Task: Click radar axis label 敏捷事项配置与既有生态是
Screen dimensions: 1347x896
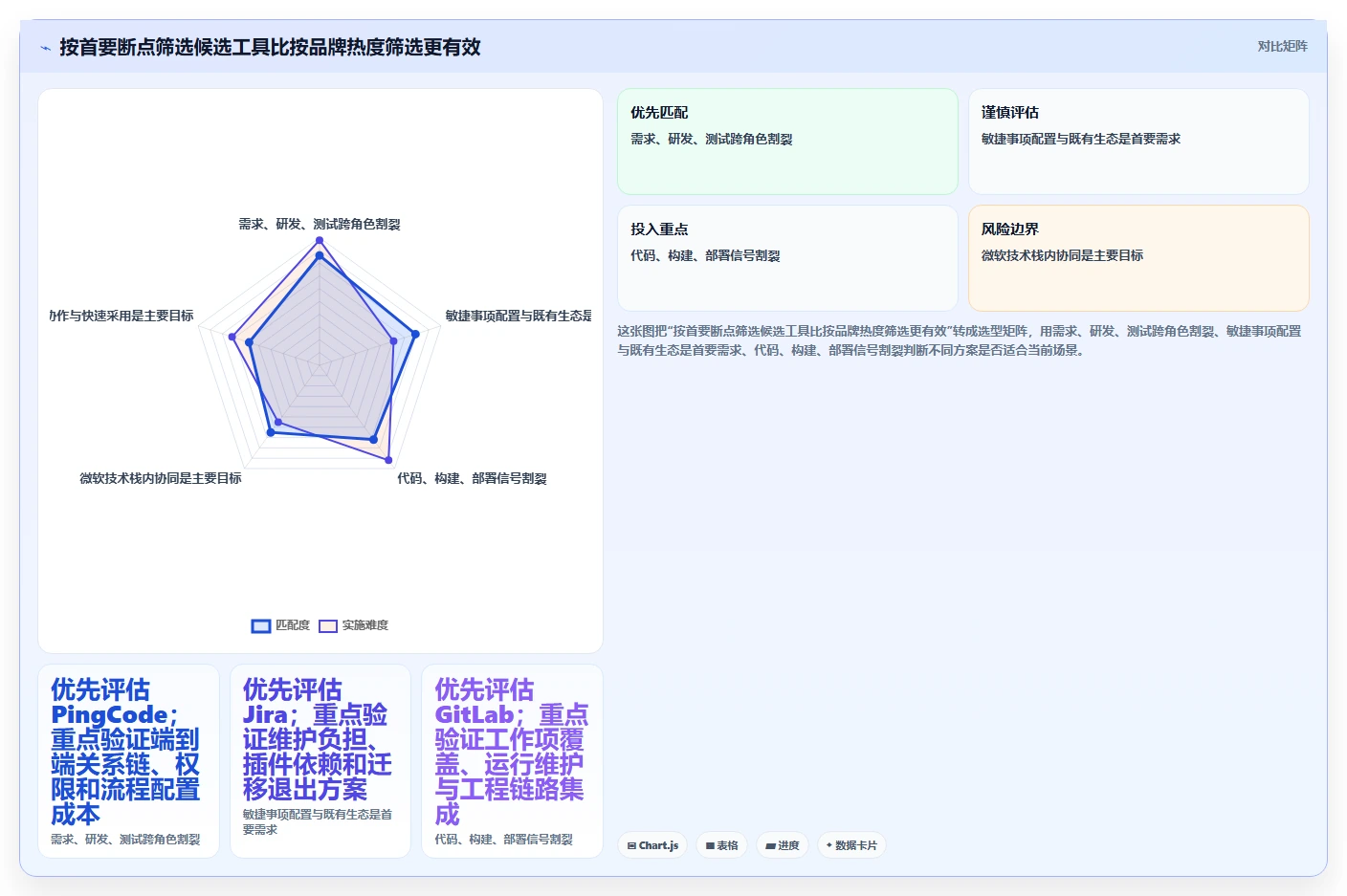Action: point(519,316)
